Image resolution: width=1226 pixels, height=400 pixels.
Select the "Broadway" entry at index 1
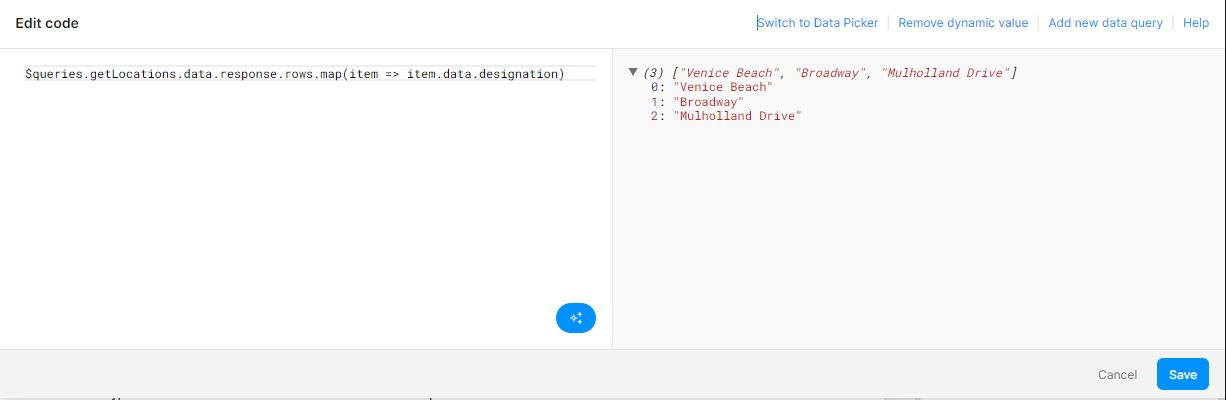(x=708, y=102)
